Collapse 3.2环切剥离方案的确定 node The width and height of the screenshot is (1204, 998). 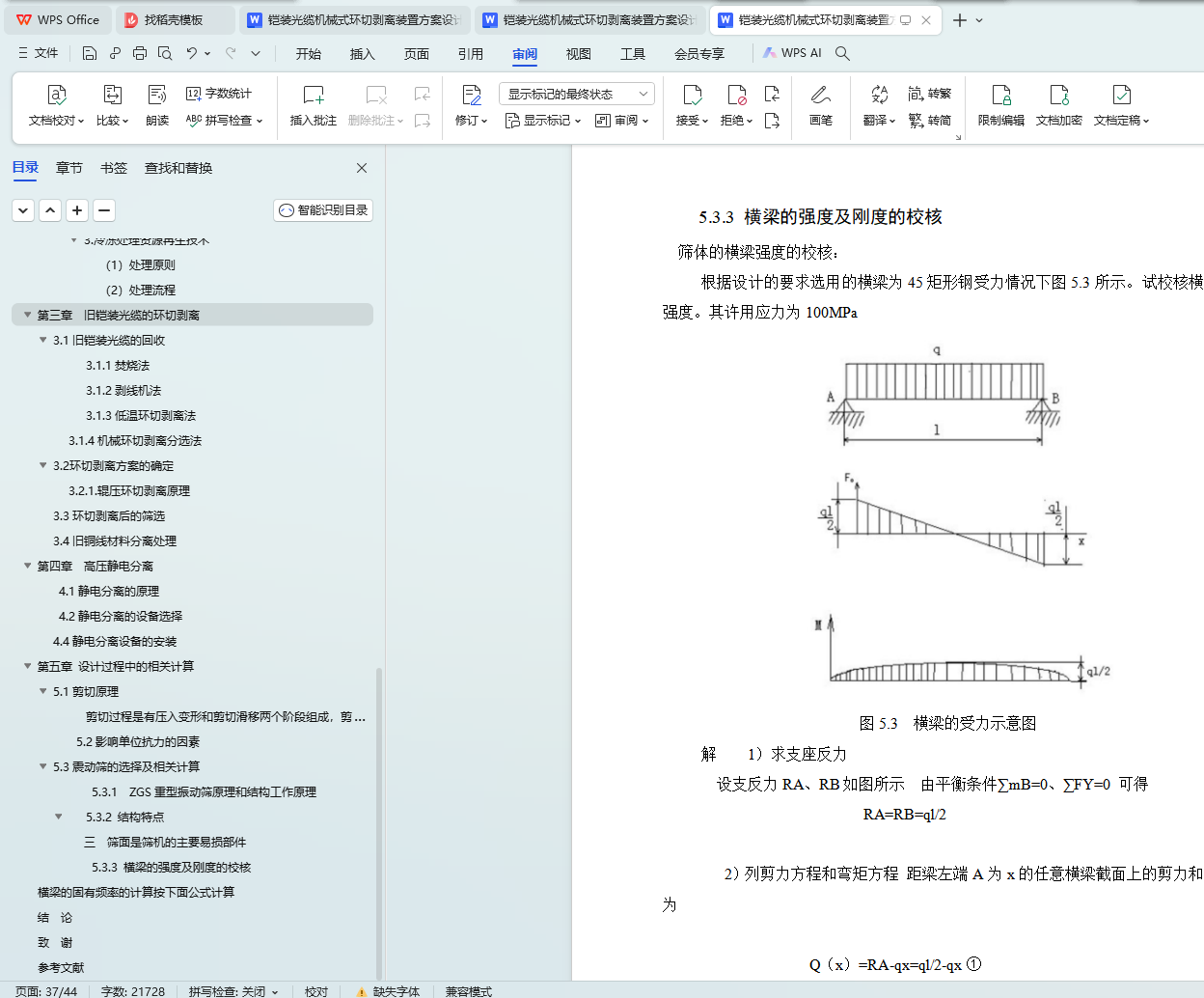tap(42, 465)
